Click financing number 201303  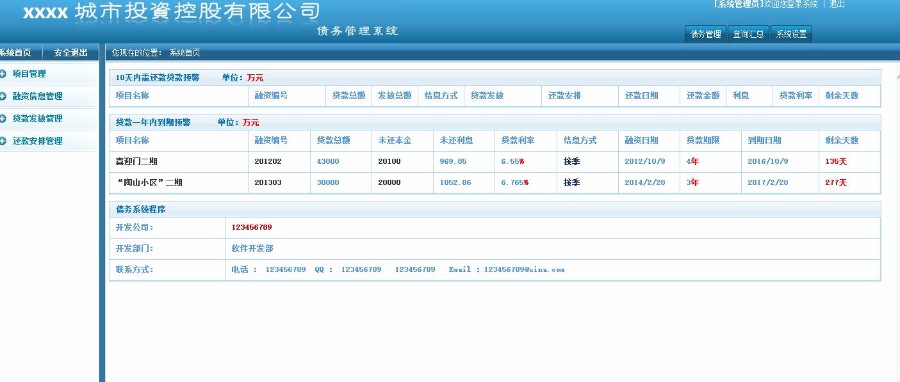(268, 183)
